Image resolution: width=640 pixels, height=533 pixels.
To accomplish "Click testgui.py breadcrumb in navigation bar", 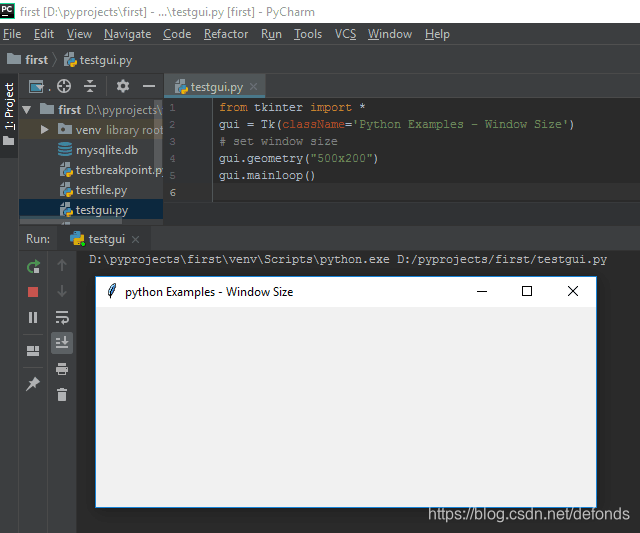I will tap(98, 60).
